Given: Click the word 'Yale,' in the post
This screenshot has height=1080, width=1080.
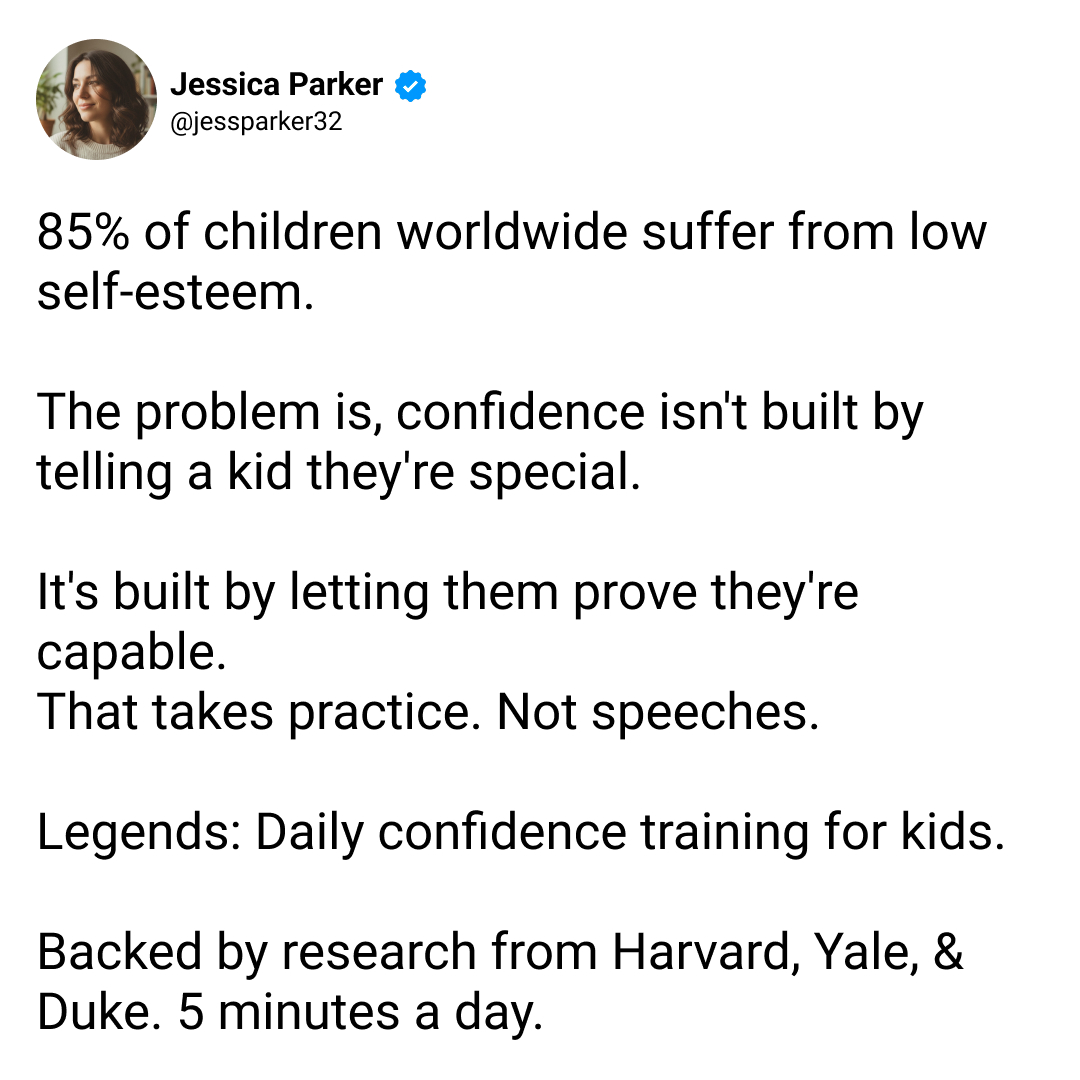Looking at the screenshot, I should pyautogui.click(x=866, y=953).
